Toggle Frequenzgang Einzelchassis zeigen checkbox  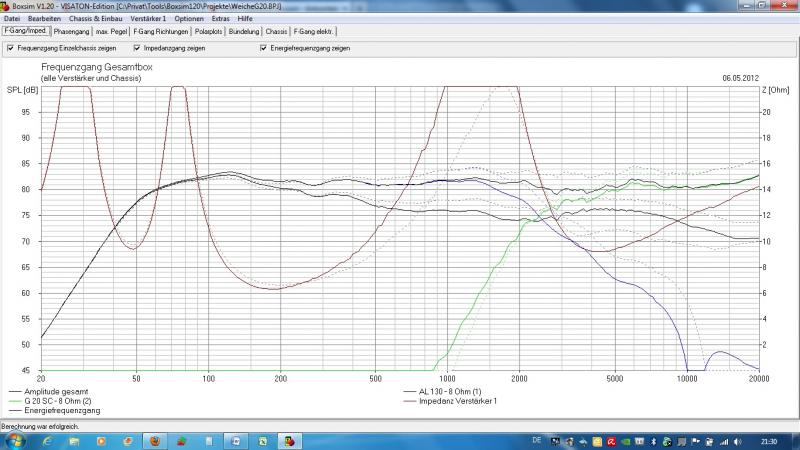[10, 47]
